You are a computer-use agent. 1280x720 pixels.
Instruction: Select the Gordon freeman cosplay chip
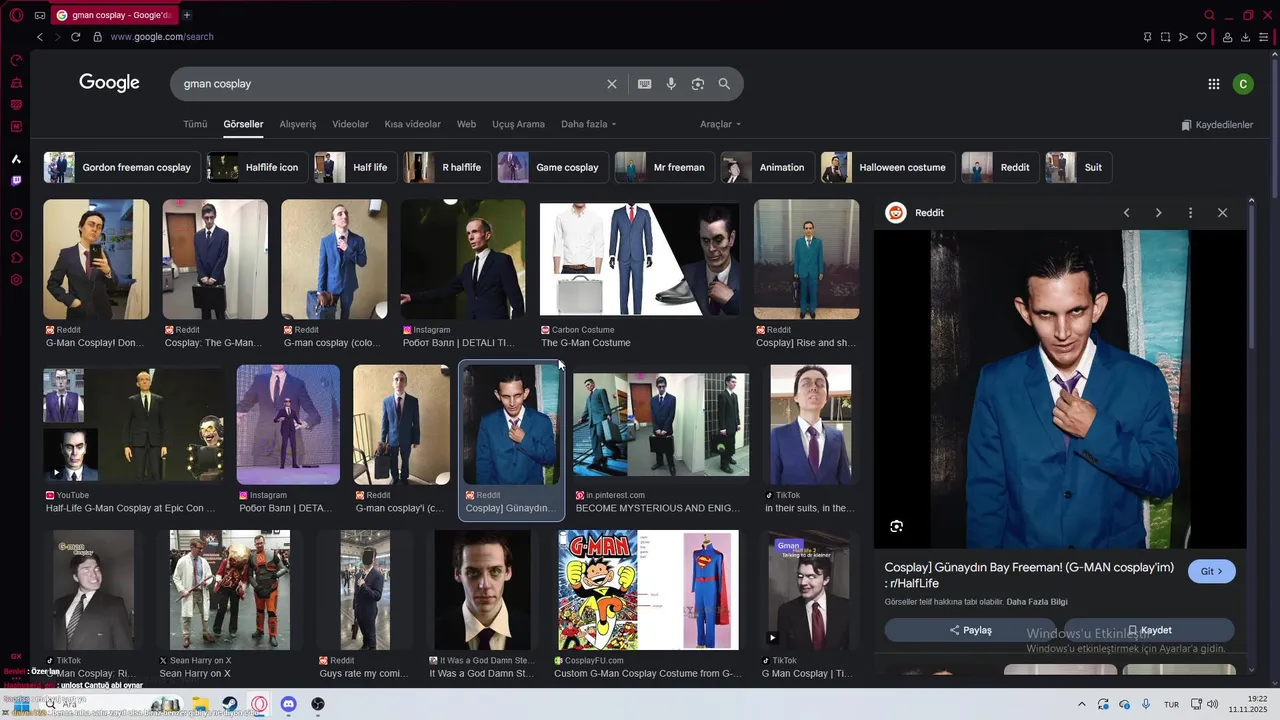[x=122, y=167]
